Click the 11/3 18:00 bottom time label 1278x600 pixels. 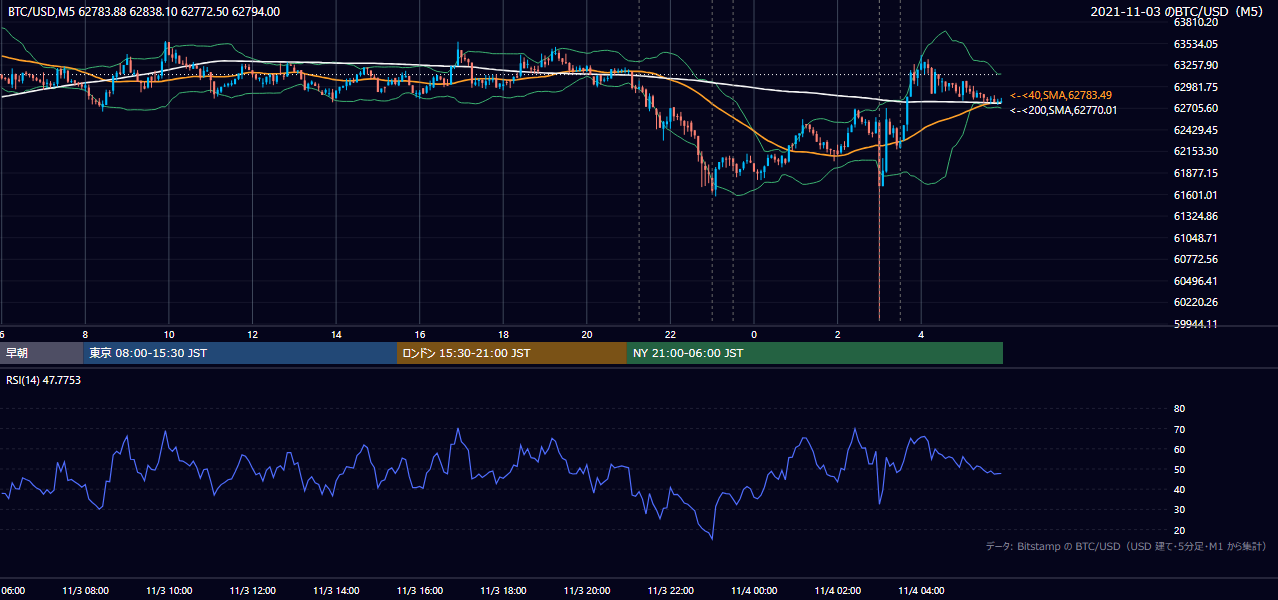(503, 591)
